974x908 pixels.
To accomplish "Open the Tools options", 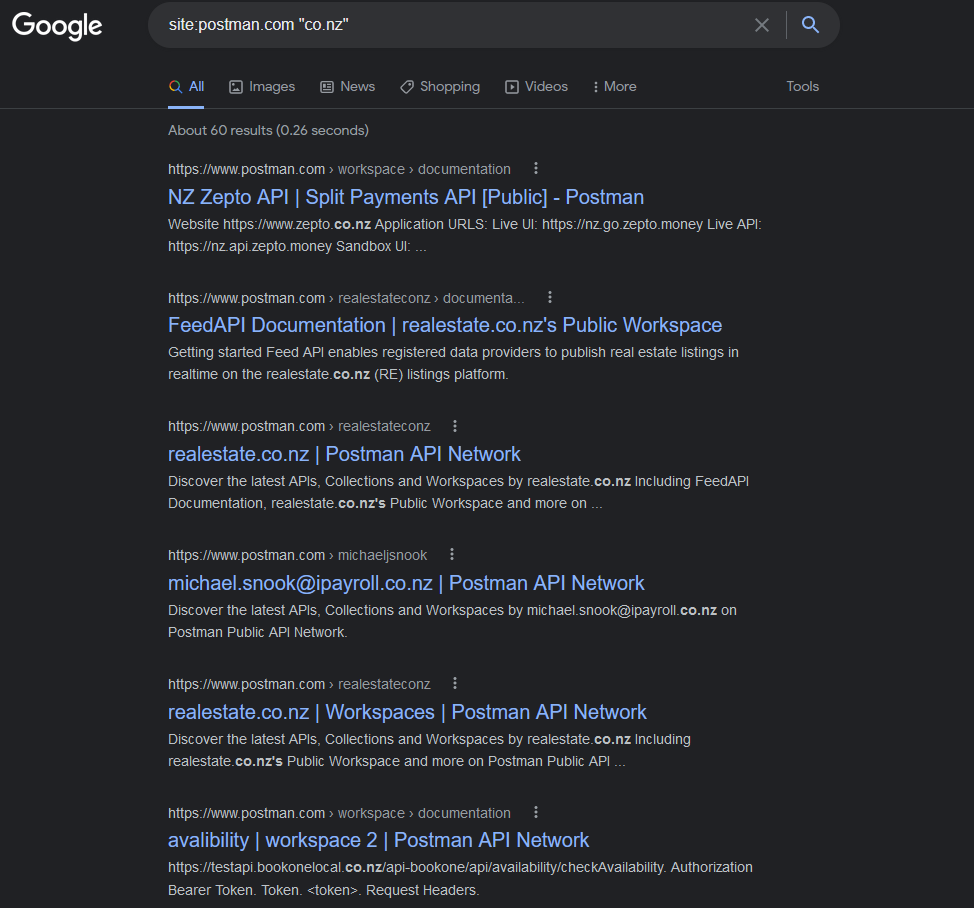I will click(802, 87).
